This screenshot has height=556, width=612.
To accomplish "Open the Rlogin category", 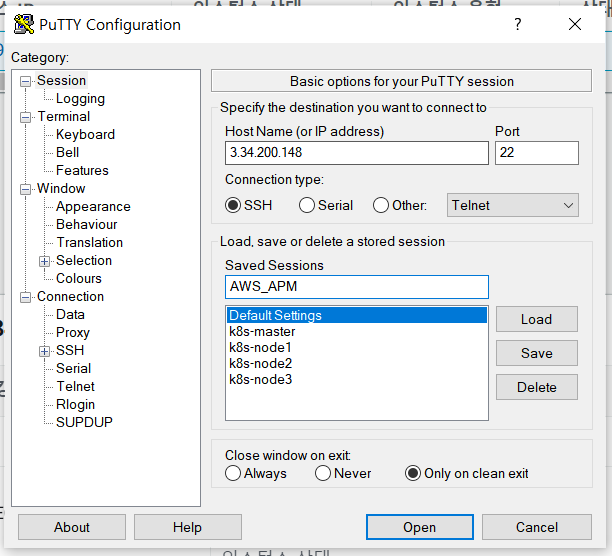I will pyautogui.click(x=75, y=404).
